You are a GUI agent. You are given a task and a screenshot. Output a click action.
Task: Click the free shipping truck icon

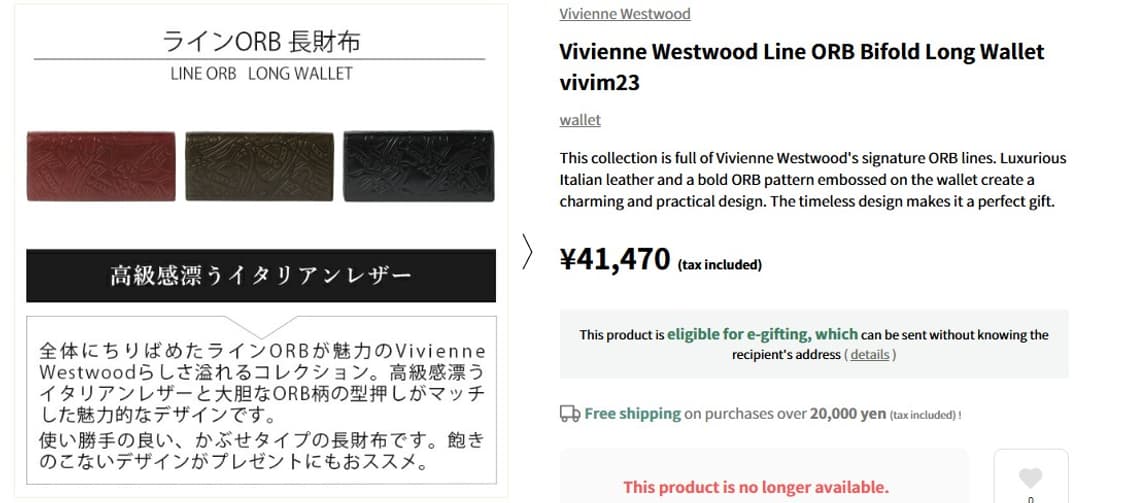click(570, 414)
